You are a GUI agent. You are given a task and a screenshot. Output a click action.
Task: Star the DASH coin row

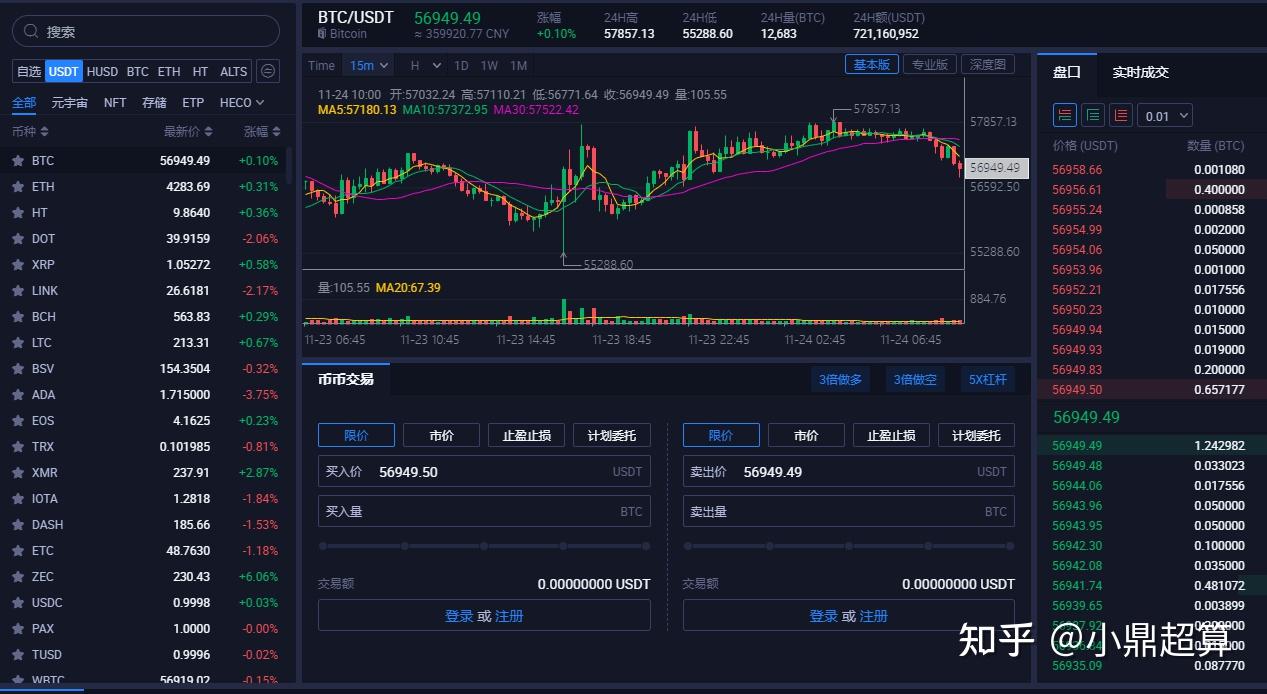point(17,524)
